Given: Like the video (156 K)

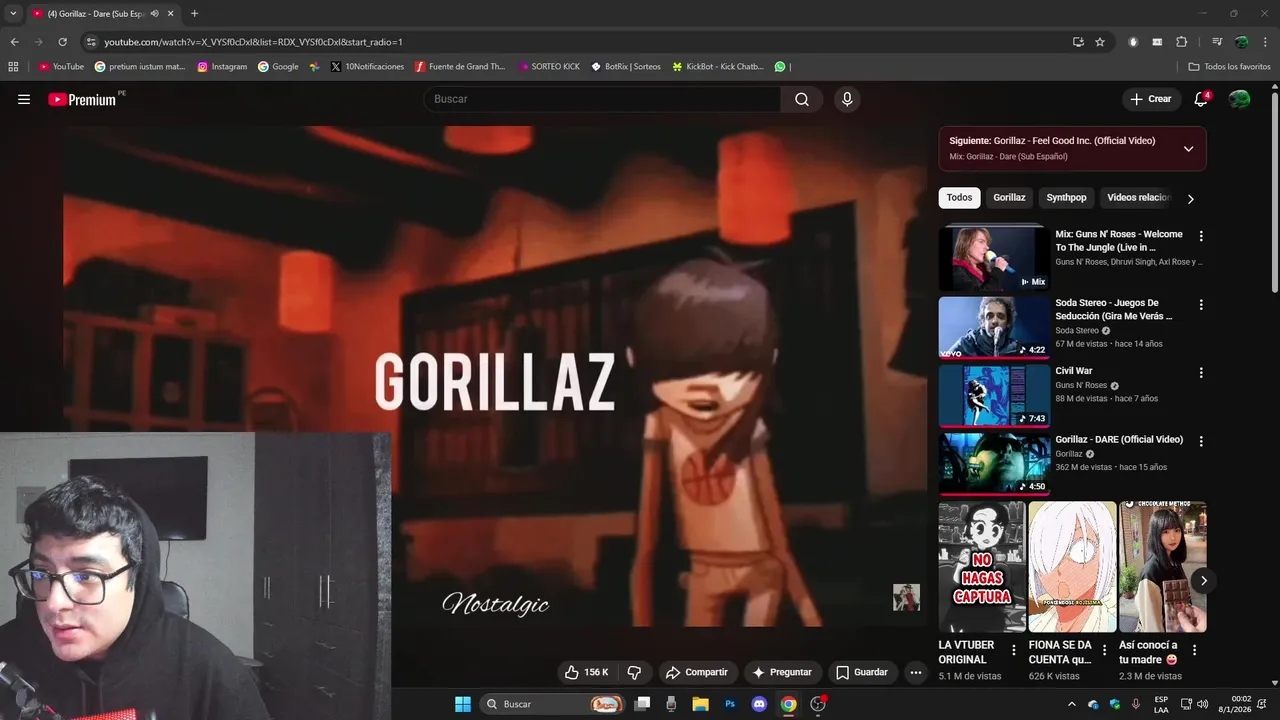Looking at the screenshot, I should pyautogui.click(x=586, y=672).
